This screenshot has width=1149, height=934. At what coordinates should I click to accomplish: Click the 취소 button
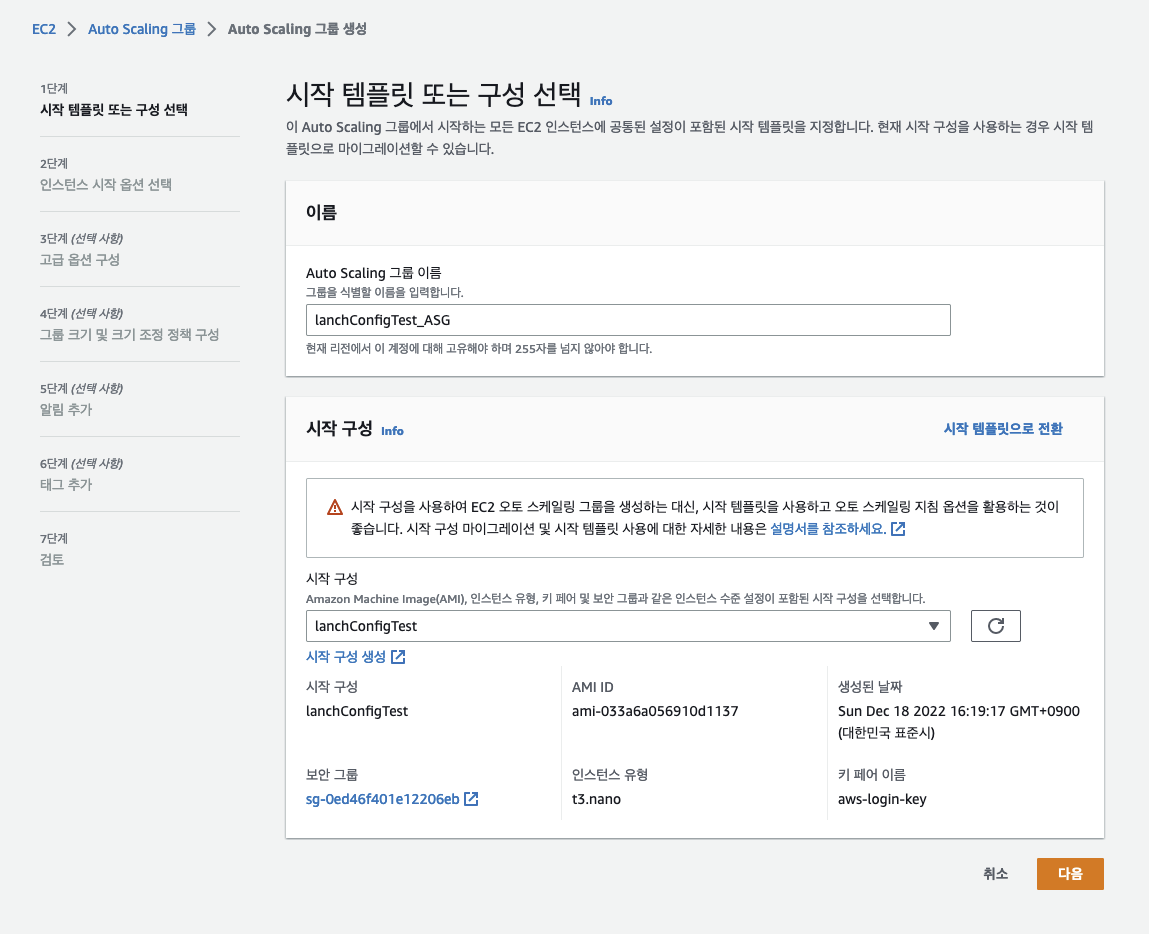[995, 874]
